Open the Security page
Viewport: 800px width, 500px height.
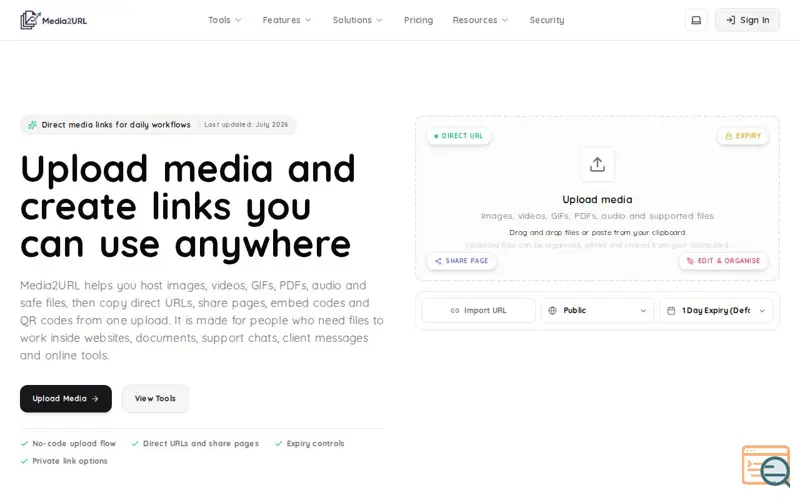[546, 20]
